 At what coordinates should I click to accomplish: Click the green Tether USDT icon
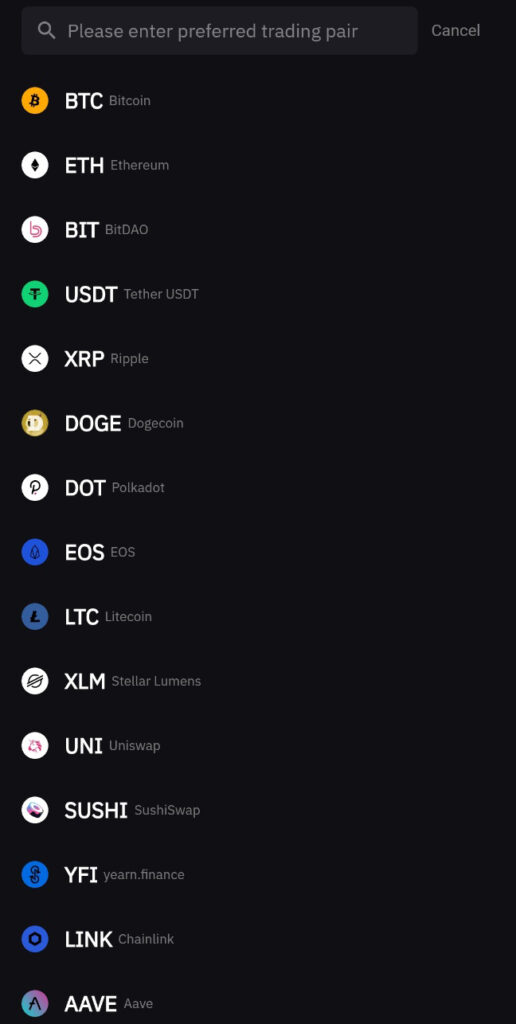pos(35,294)
